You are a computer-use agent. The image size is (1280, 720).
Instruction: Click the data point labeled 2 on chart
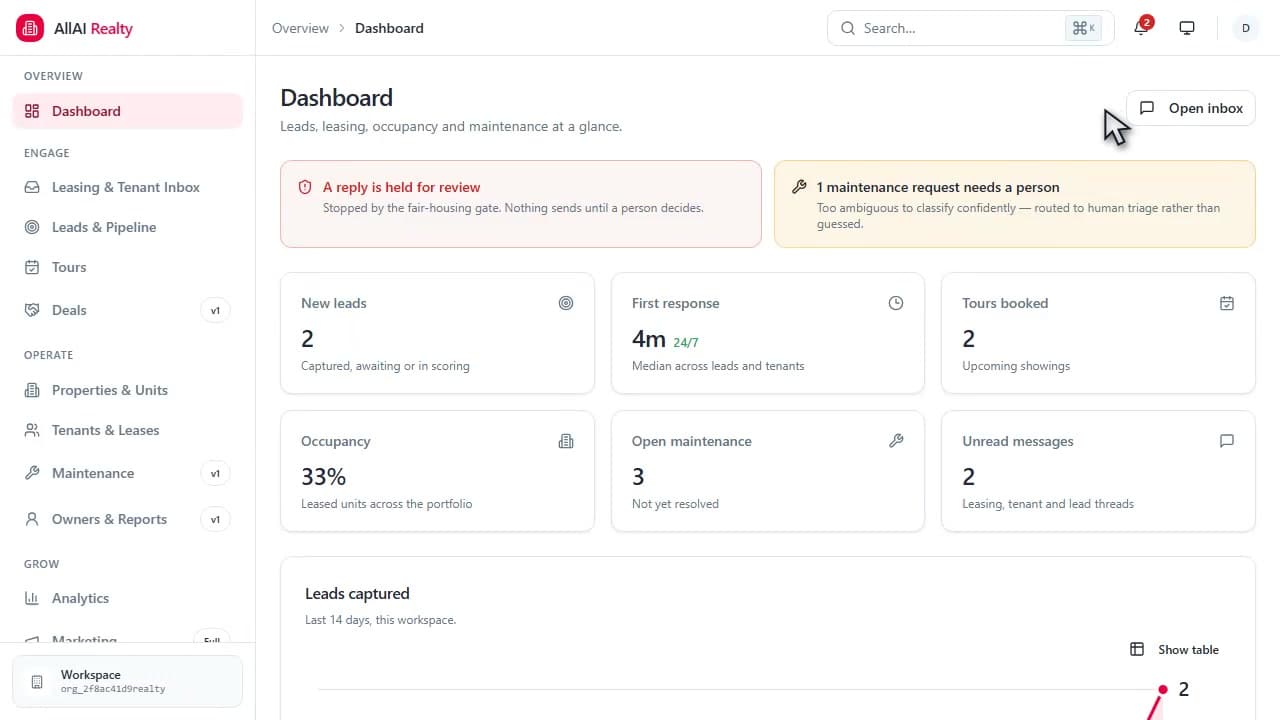click(x=1163, y=689)
